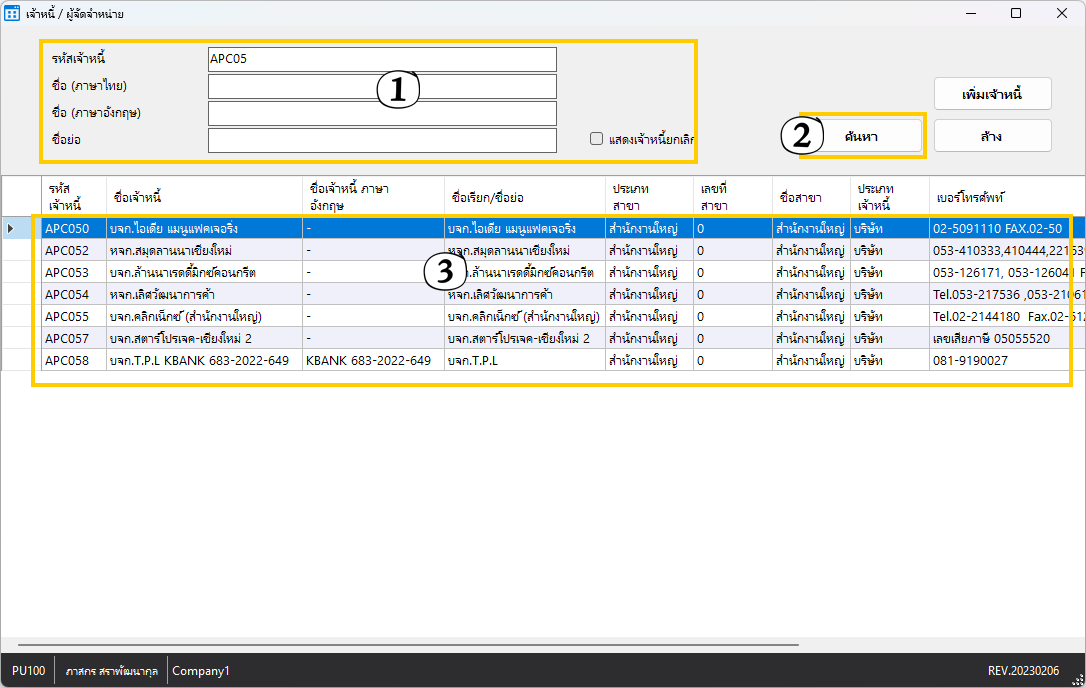The height and width of the screenshot is (688, 1086).
Task: Click the ชื่อ (ภาษาอังกฤษ) text field
Action: point(382,113)
